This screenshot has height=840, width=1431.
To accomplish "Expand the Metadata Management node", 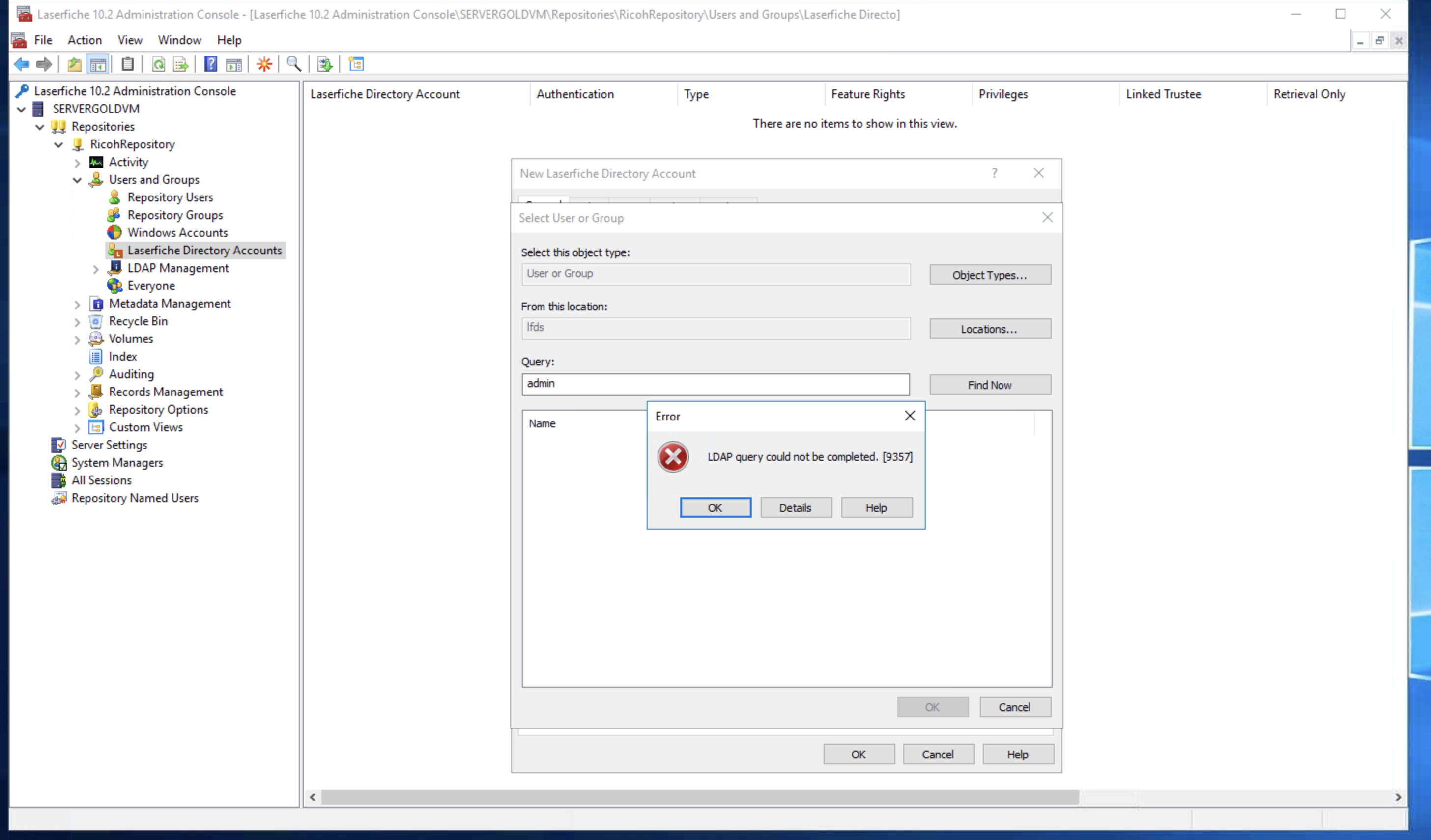I will tap(77, 304).
